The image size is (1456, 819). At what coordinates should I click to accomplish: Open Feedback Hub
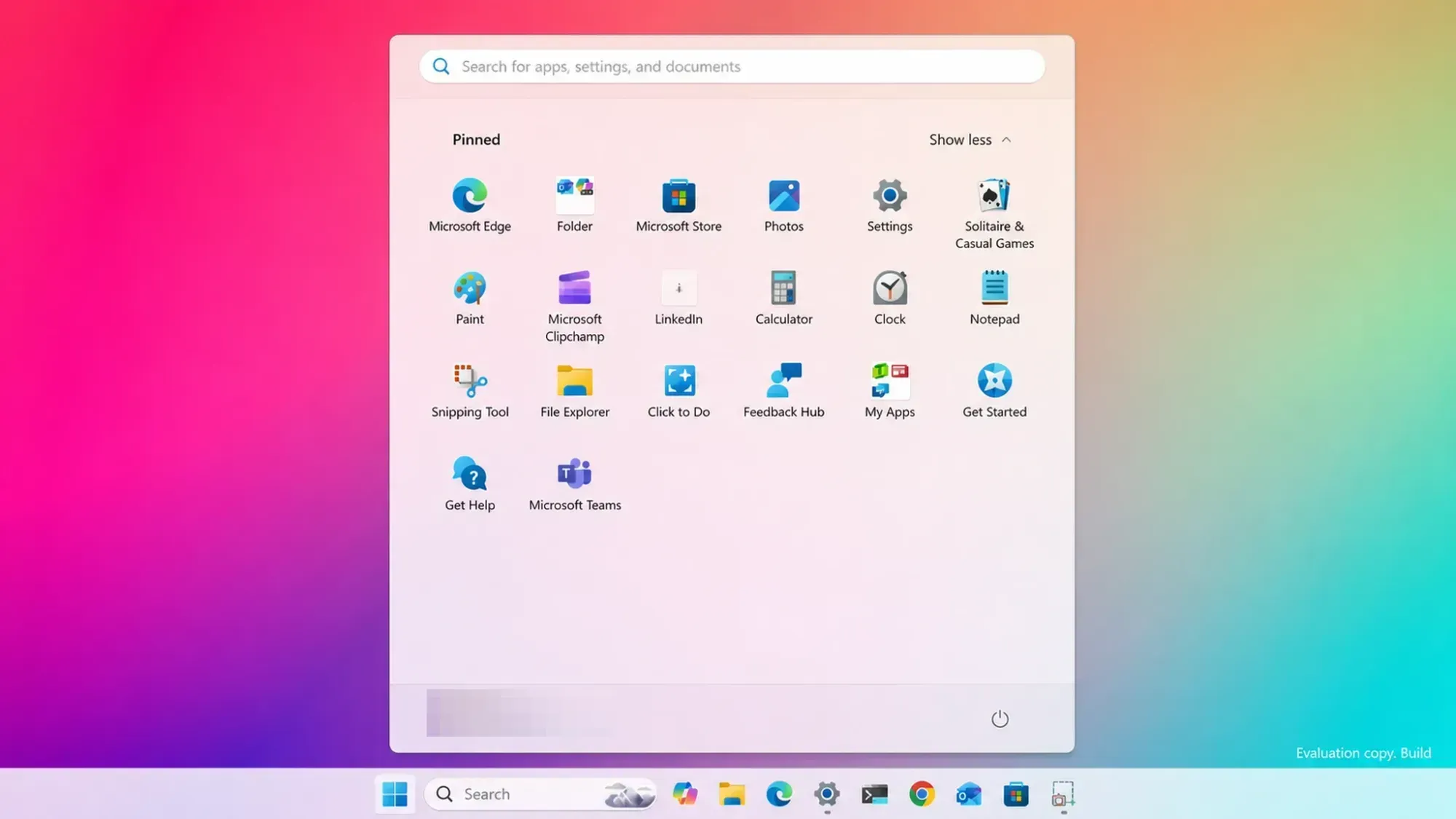coord(783,391)
